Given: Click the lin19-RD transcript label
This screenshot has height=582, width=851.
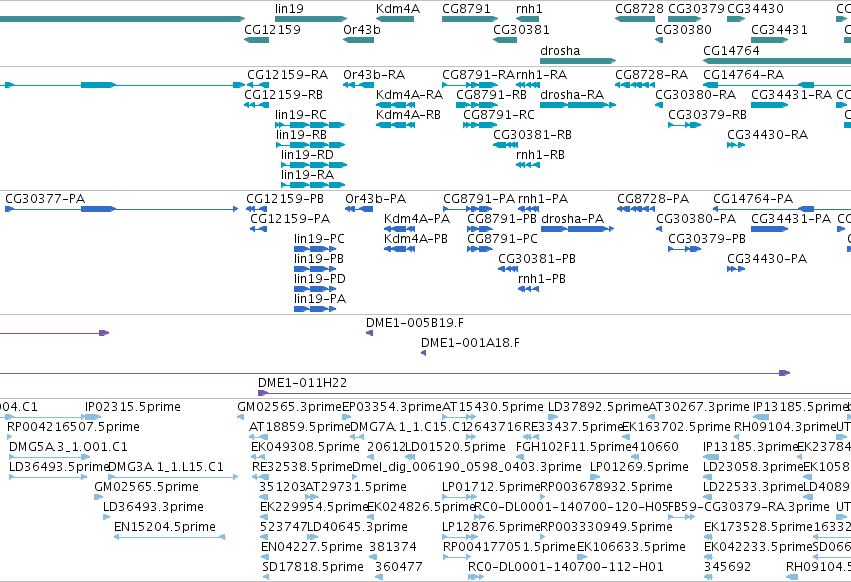Looking at the screenshot, I should [307, 155].
